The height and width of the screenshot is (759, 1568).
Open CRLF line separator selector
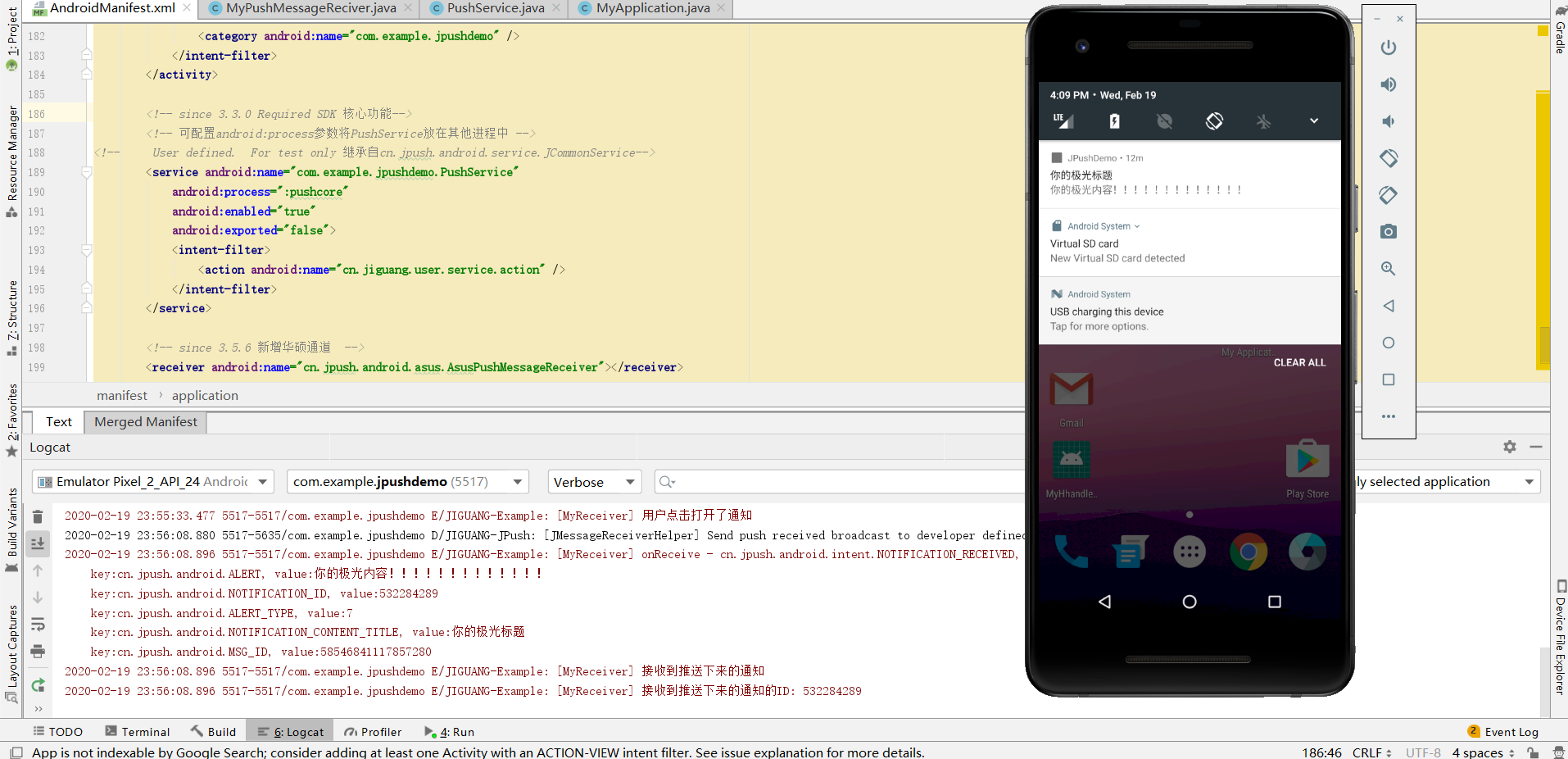[x=1372, y=752]
